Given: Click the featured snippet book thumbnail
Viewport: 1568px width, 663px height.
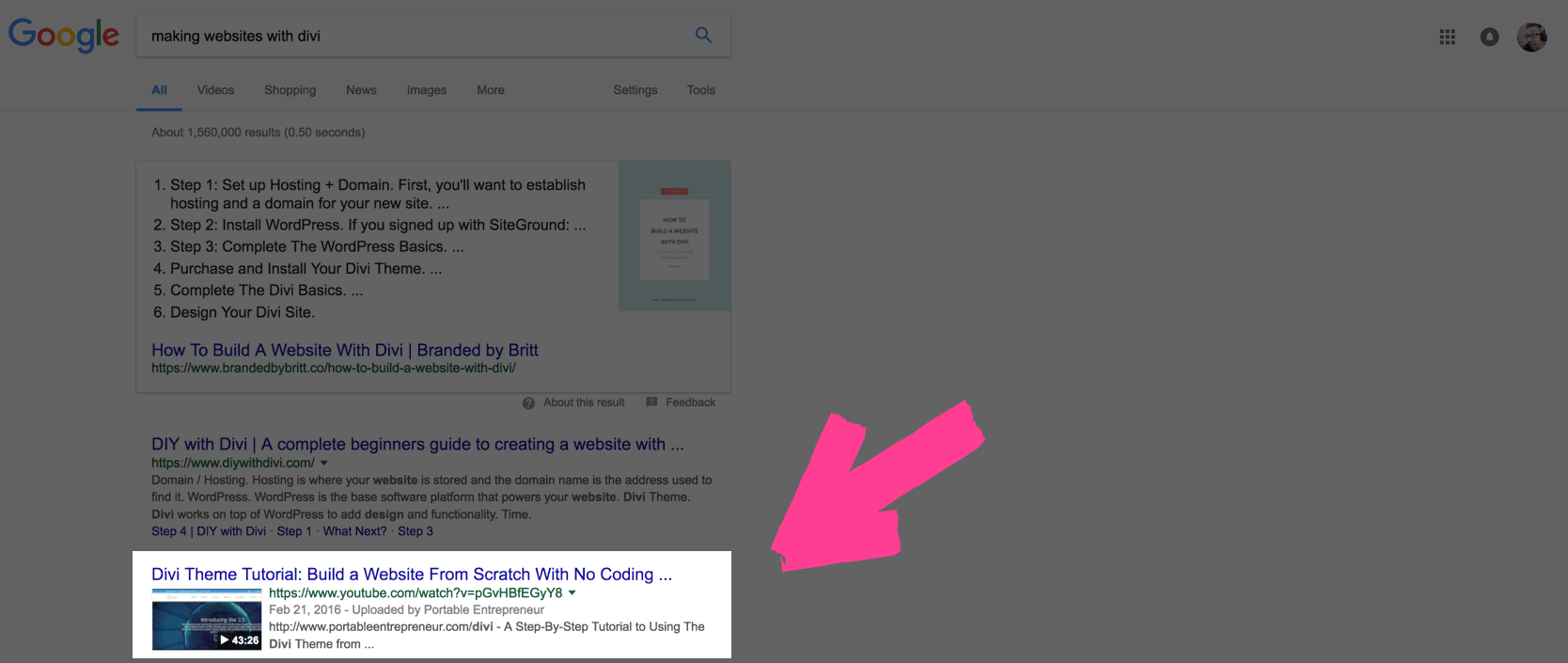Looking at the screenshot, I should [674, 236].
